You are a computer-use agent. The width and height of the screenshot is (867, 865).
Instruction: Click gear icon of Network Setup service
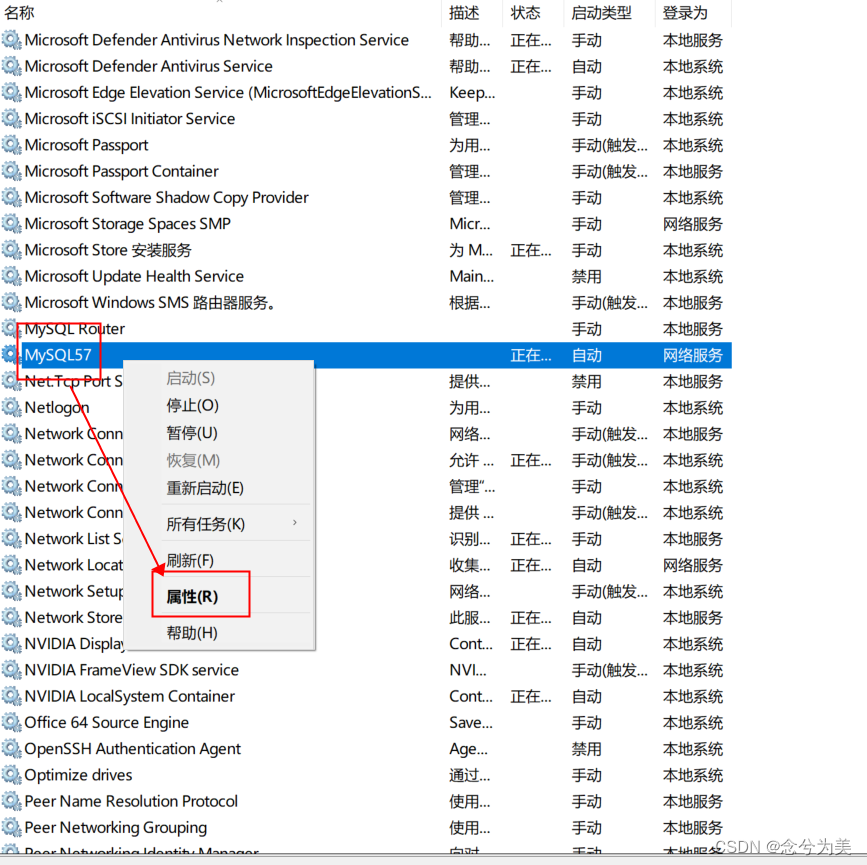[x=11, y=591]
